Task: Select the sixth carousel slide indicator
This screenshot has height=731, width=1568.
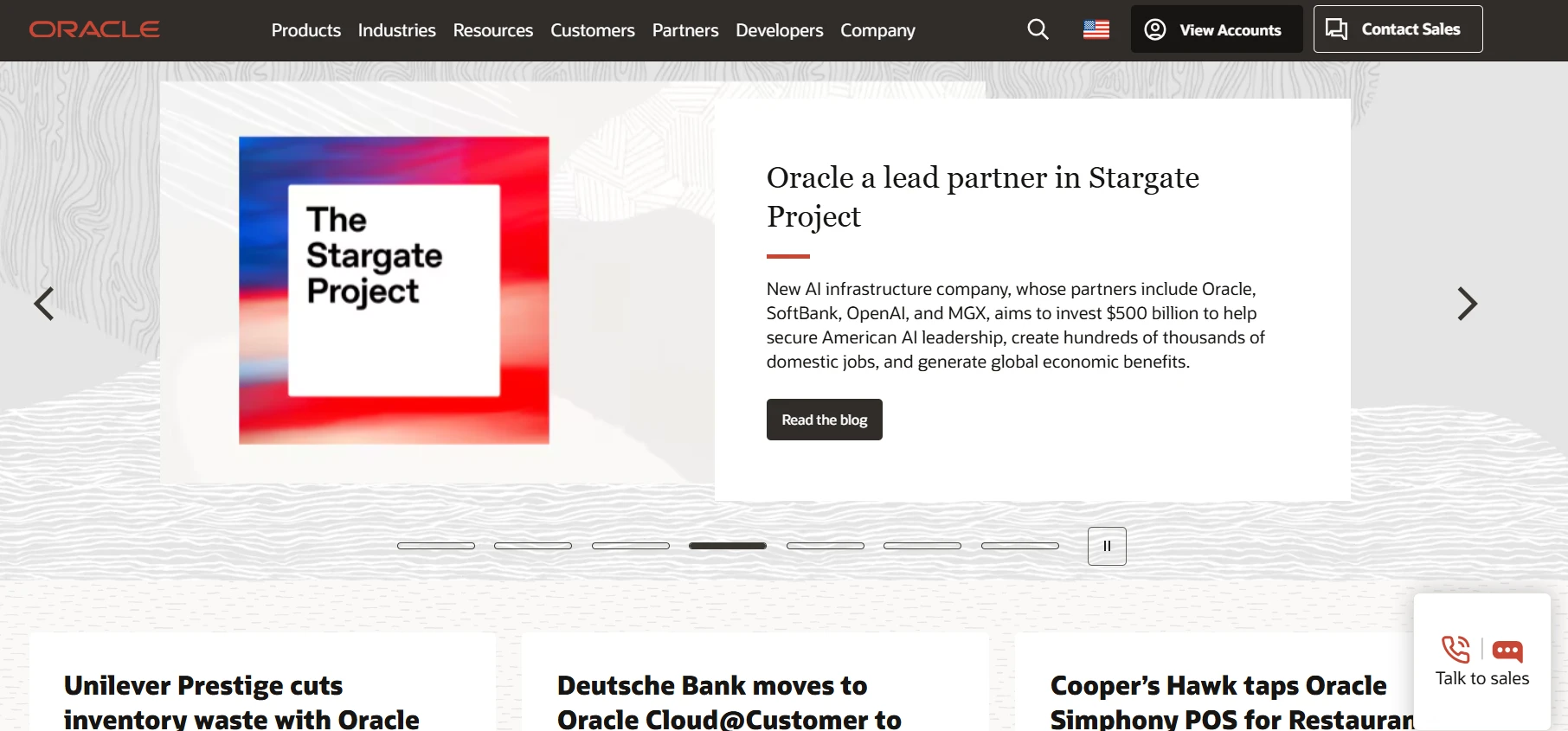Action: pyautogui.click(x=922, y=546)
